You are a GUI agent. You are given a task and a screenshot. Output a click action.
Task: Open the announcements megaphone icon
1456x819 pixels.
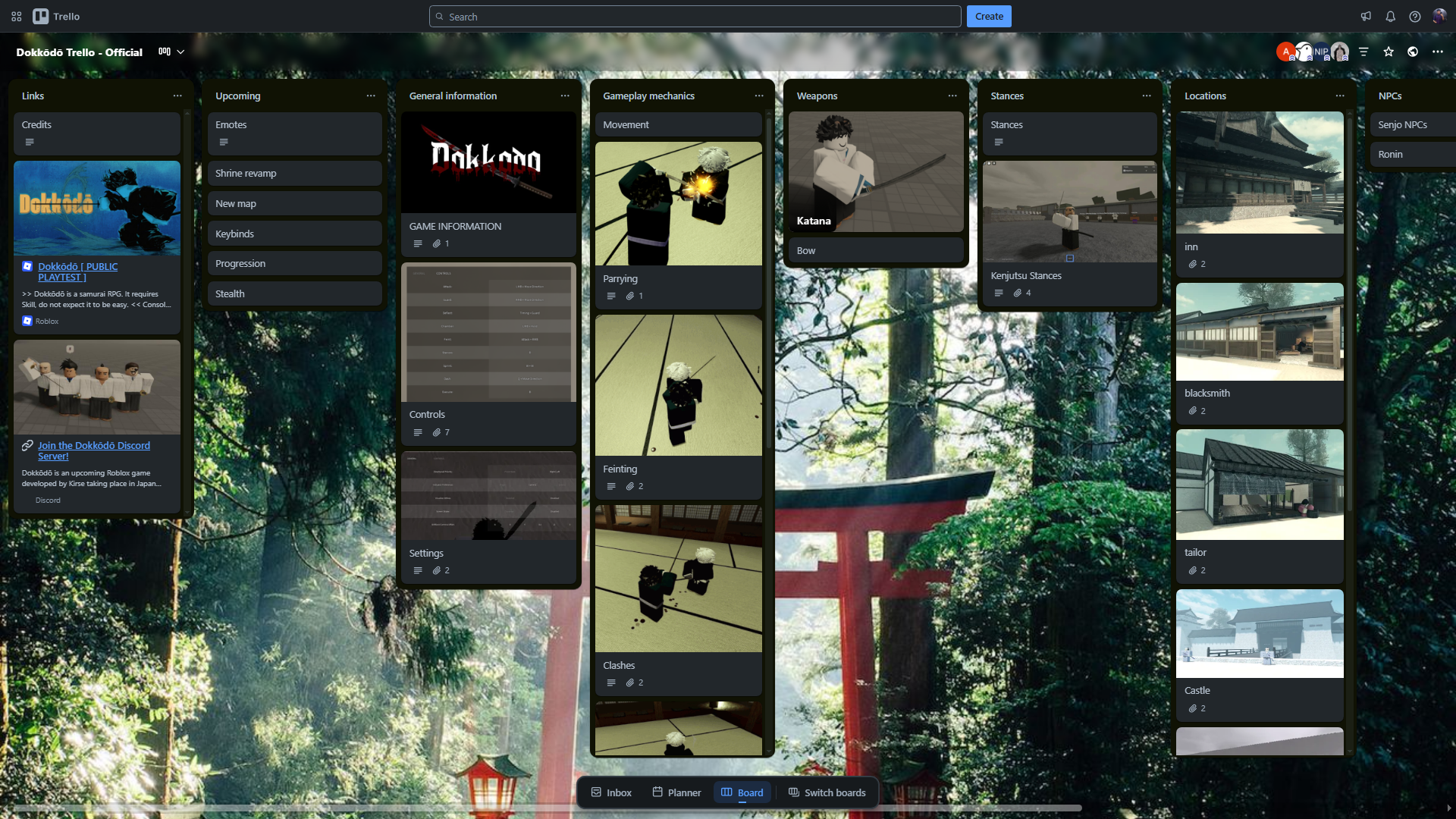coord(1366,16)
